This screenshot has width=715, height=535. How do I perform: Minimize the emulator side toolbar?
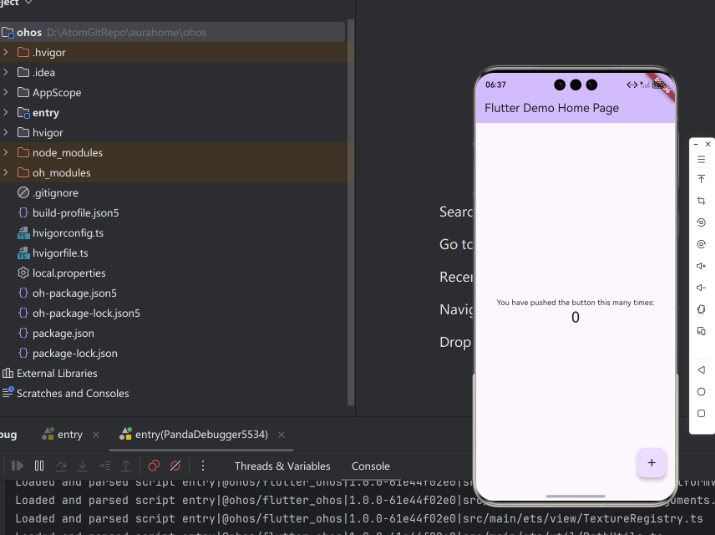pyautogui.click(x=696, y=144)
